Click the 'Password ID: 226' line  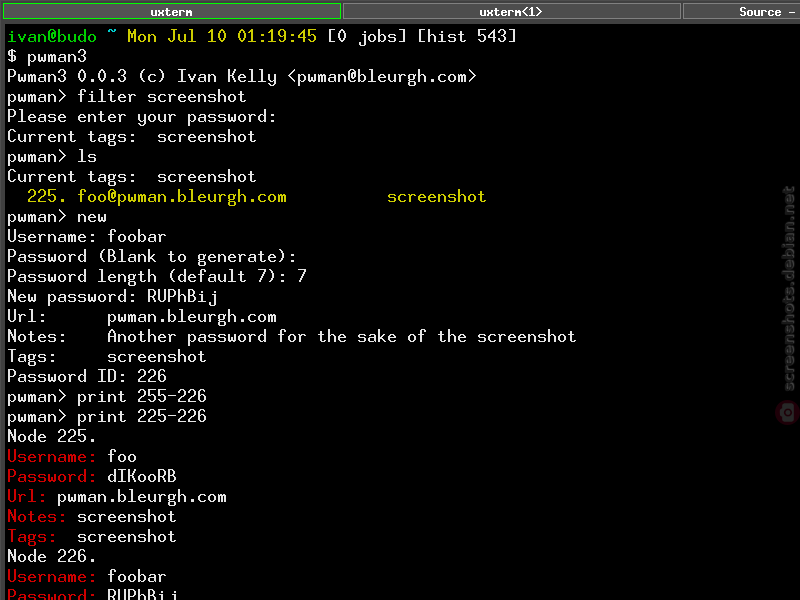(87, 377)
